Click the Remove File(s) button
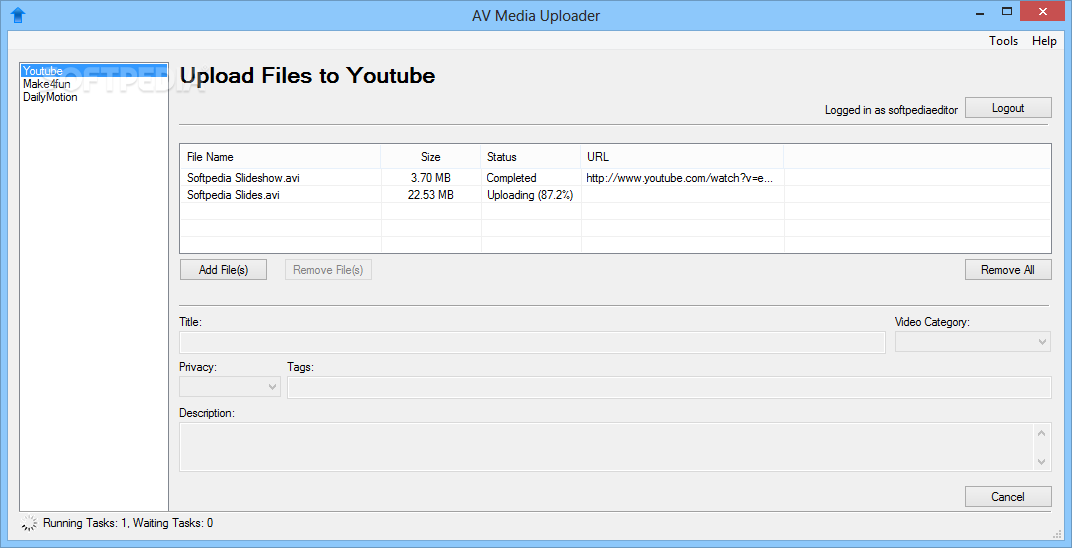The width and height of the screenshot is (1072, 548). 328,270
